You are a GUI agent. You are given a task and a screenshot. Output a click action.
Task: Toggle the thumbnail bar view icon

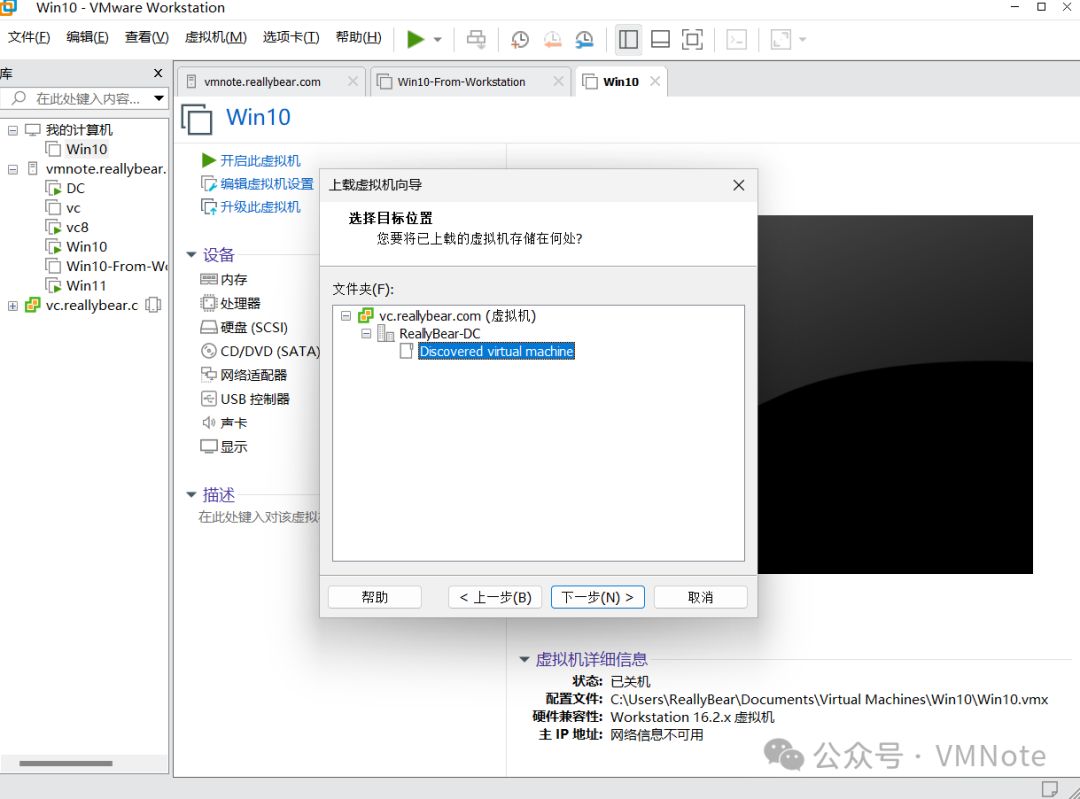(661, 39)
